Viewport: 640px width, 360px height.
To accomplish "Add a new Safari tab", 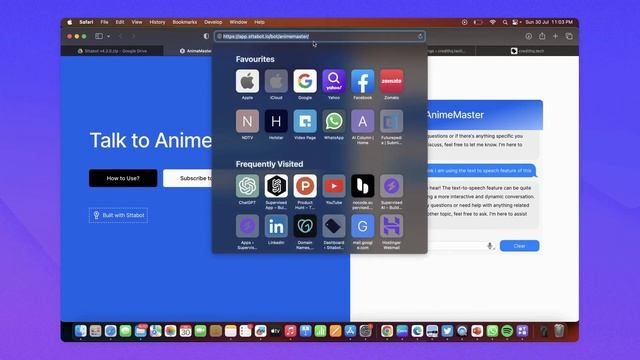I will [x=555, y=36].
